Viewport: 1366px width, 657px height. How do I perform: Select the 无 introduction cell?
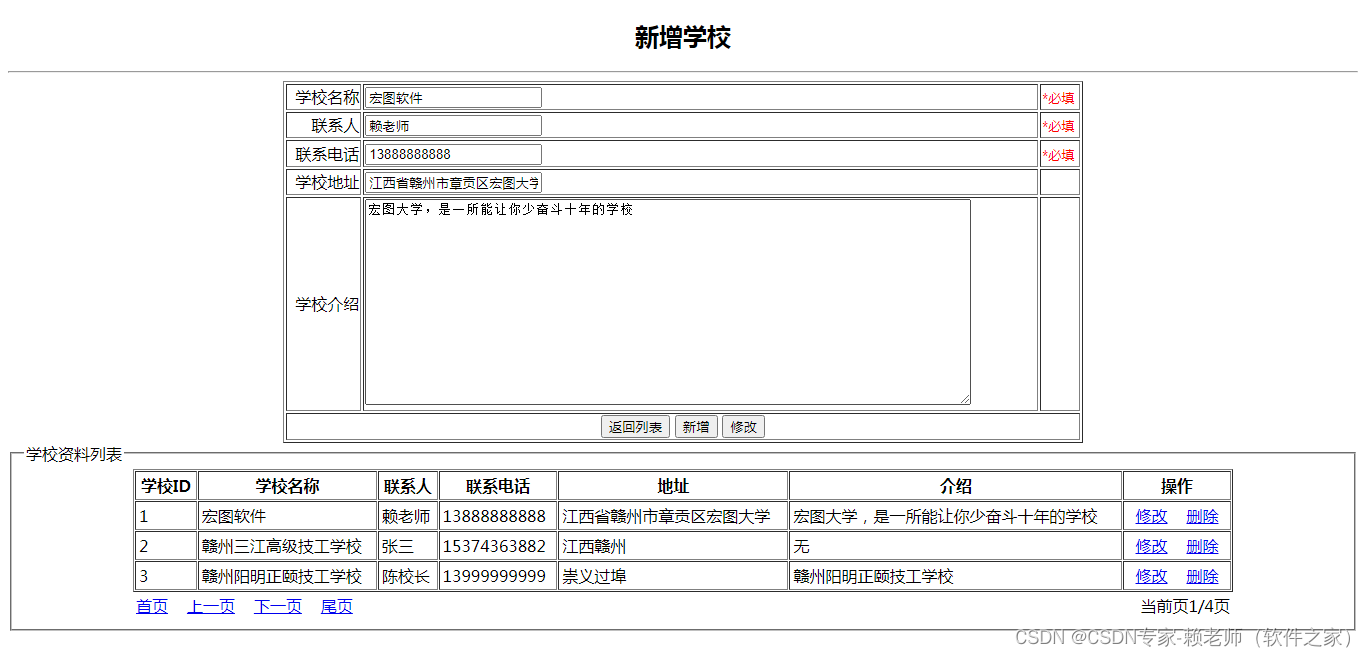coord(956,546)
